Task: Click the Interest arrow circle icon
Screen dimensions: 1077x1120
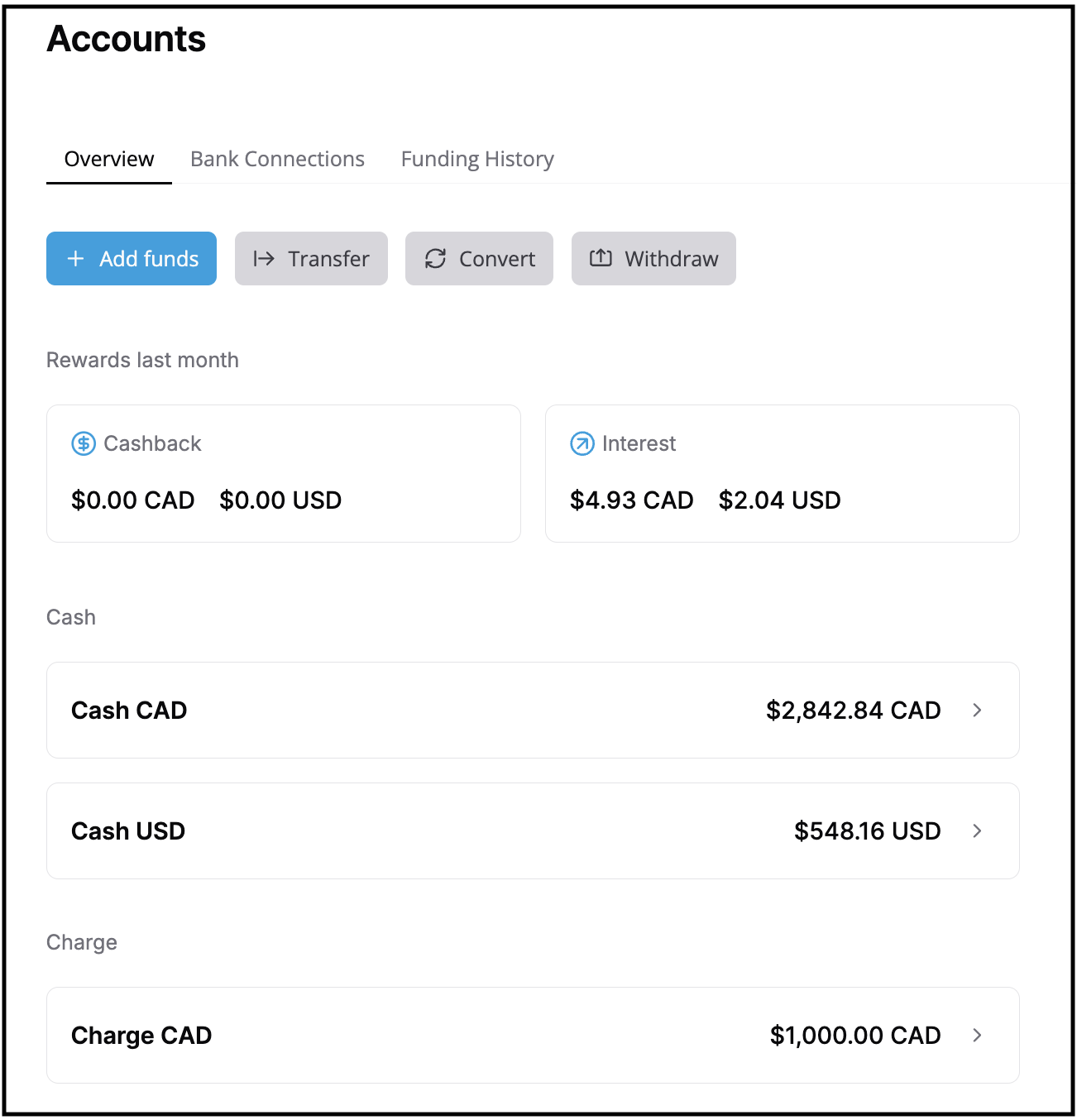Action: [x=582, y=444]
